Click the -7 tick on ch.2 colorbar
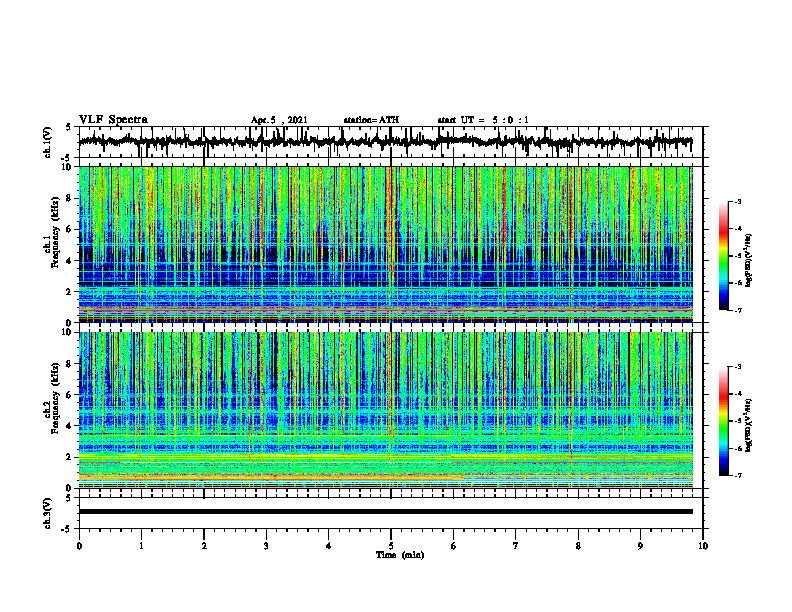The height and width of the screenshot is (612, 792). point(737,475)
